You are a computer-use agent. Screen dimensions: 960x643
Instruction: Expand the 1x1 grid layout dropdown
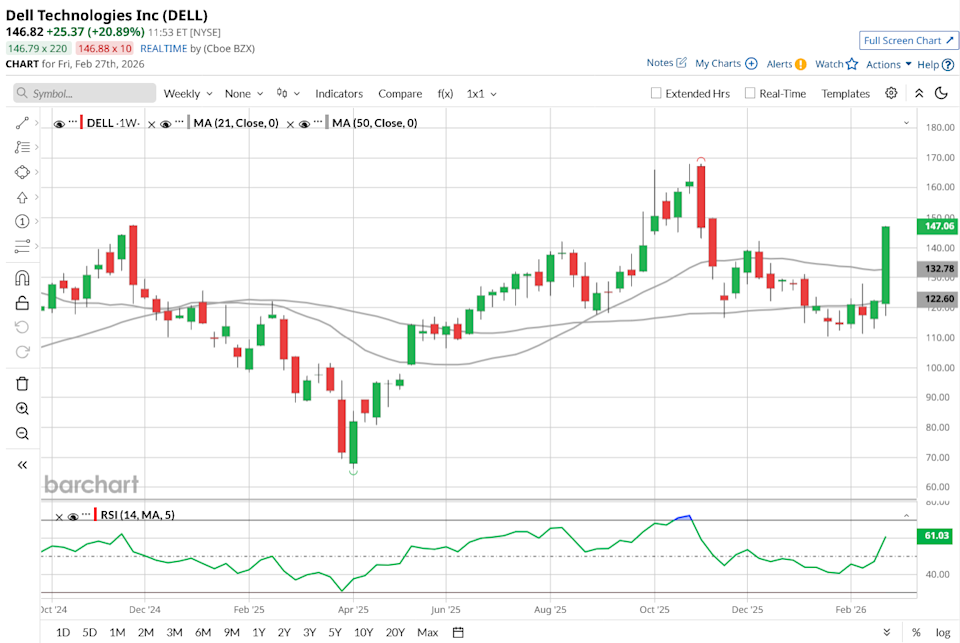coord(481,93)
